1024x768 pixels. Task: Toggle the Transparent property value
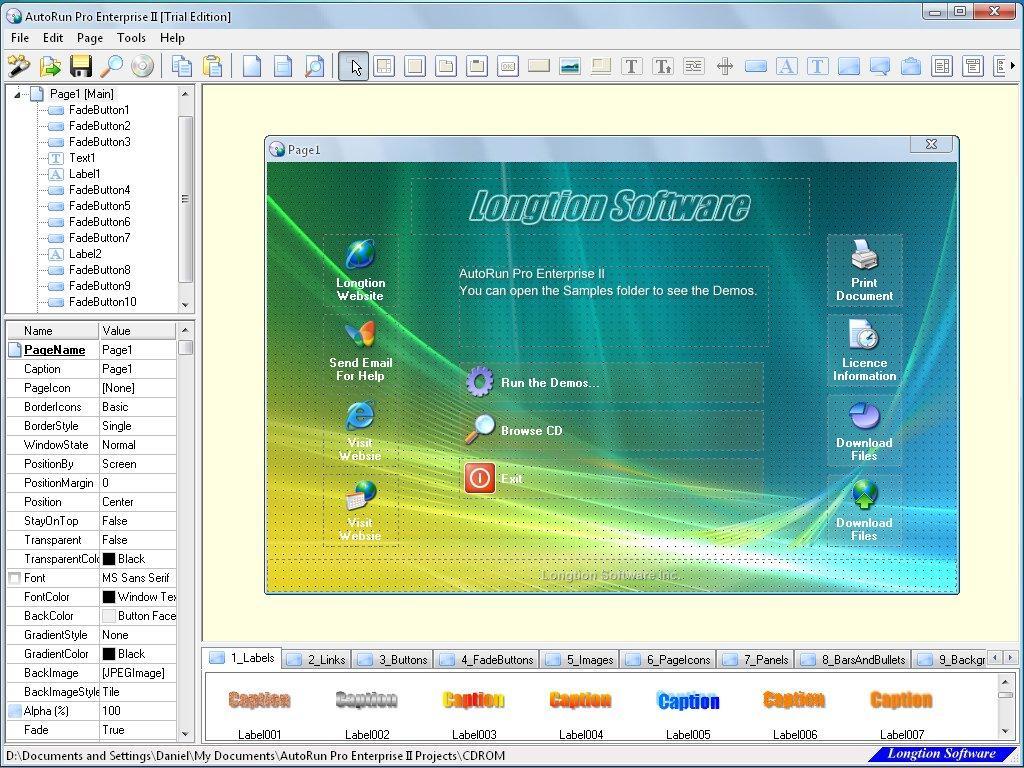[137, 540]
